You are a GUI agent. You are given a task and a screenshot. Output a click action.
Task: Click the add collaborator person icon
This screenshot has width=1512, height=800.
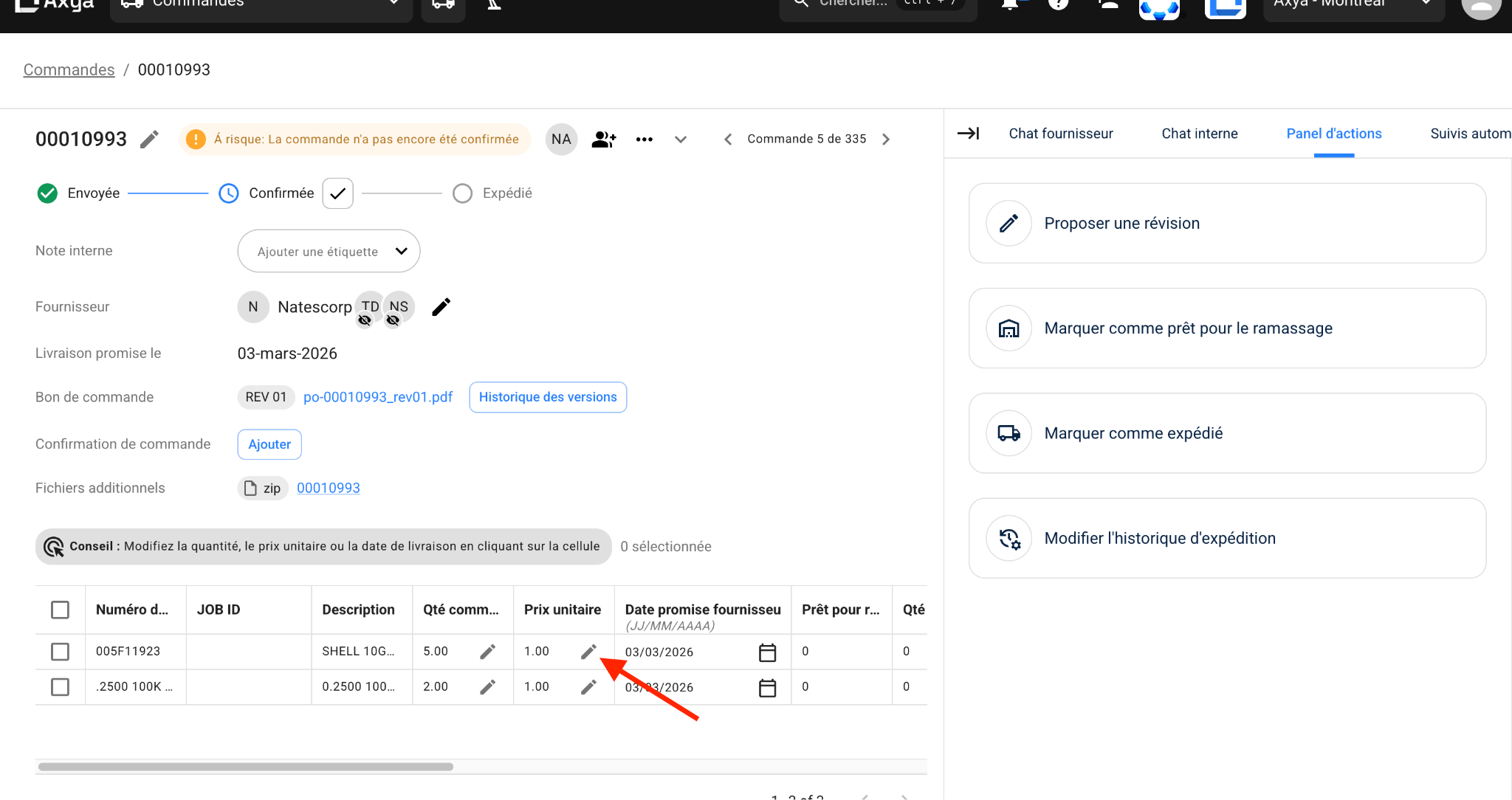point(604,139)
